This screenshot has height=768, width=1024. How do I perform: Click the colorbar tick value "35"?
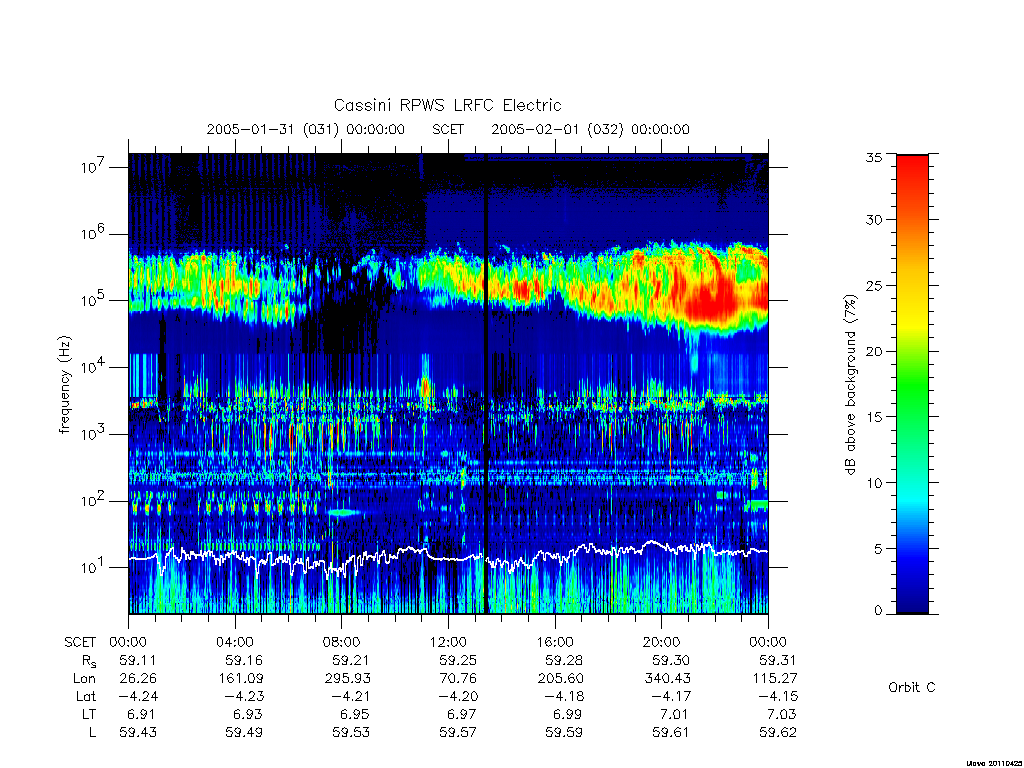tap(873, 157)
